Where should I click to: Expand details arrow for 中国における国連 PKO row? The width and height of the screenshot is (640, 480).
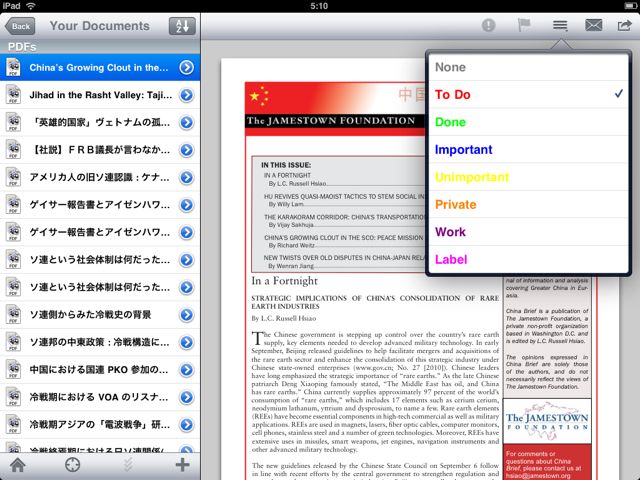click(x=187, y=370)
